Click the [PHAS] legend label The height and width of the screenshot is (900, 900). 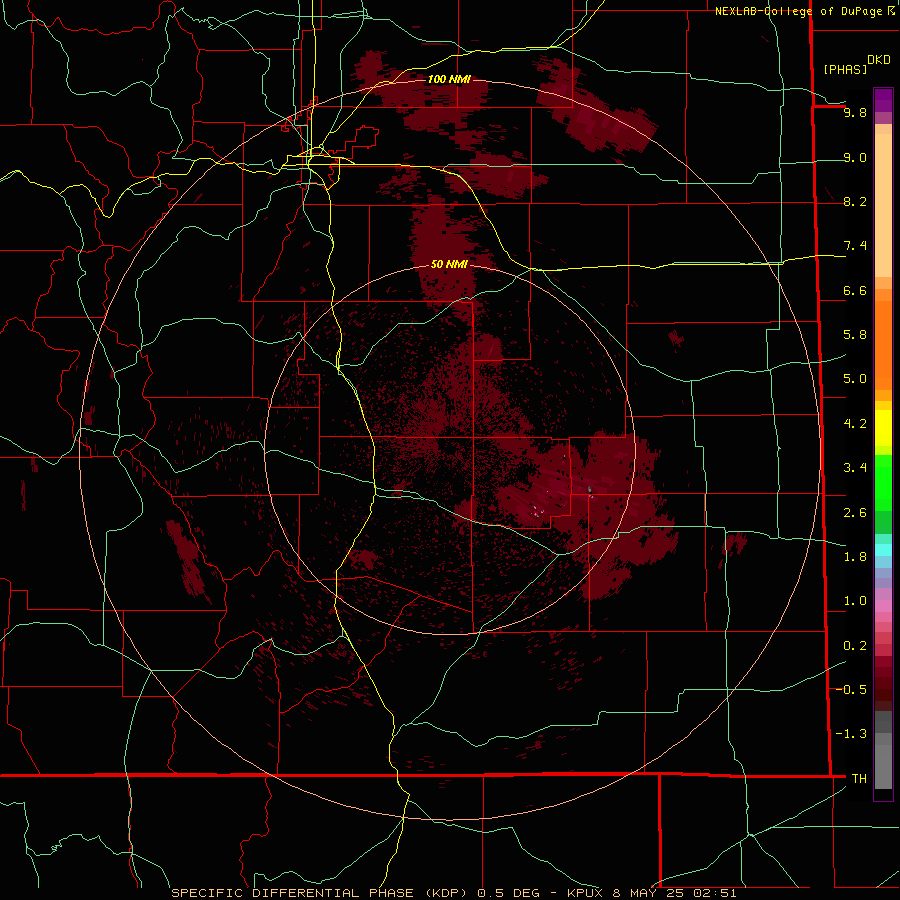(845, 69)
